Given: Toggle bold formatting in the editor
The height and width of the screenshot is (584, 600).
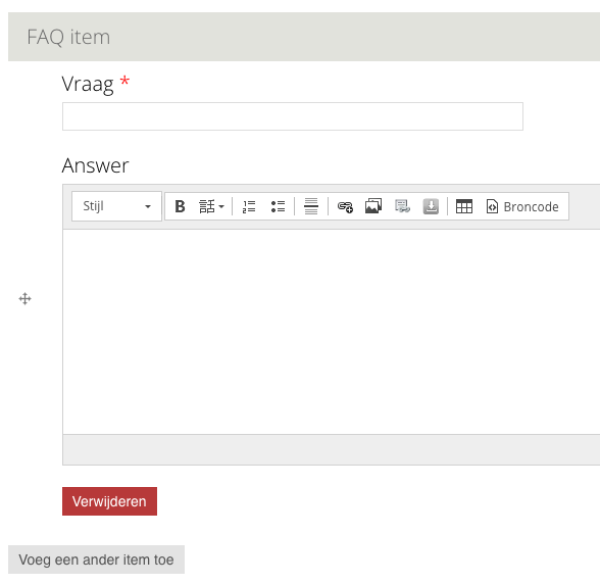Looking at the screenshot, I should [x=180, y=207].
